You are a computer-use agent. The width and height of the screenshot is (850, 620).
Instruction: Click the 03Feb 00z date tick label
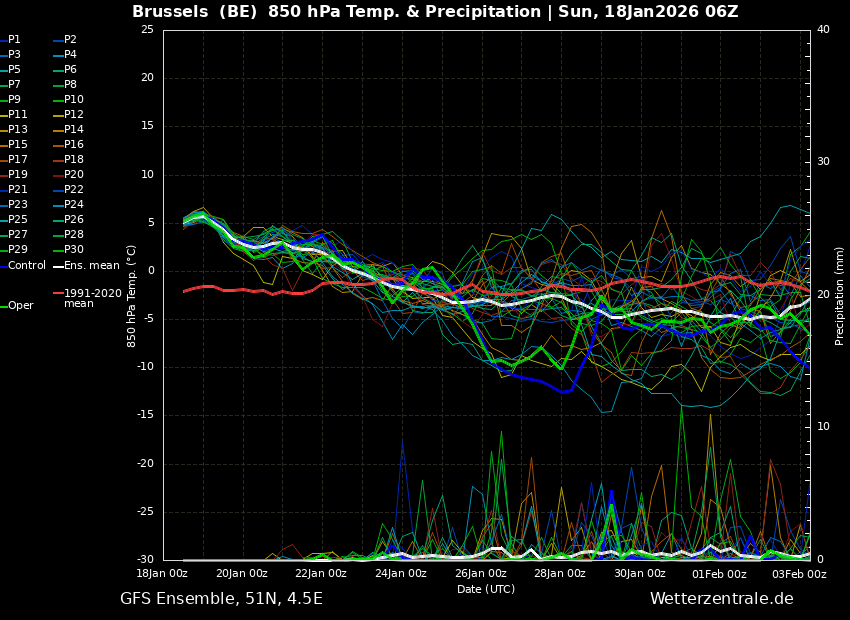(799, 574)
